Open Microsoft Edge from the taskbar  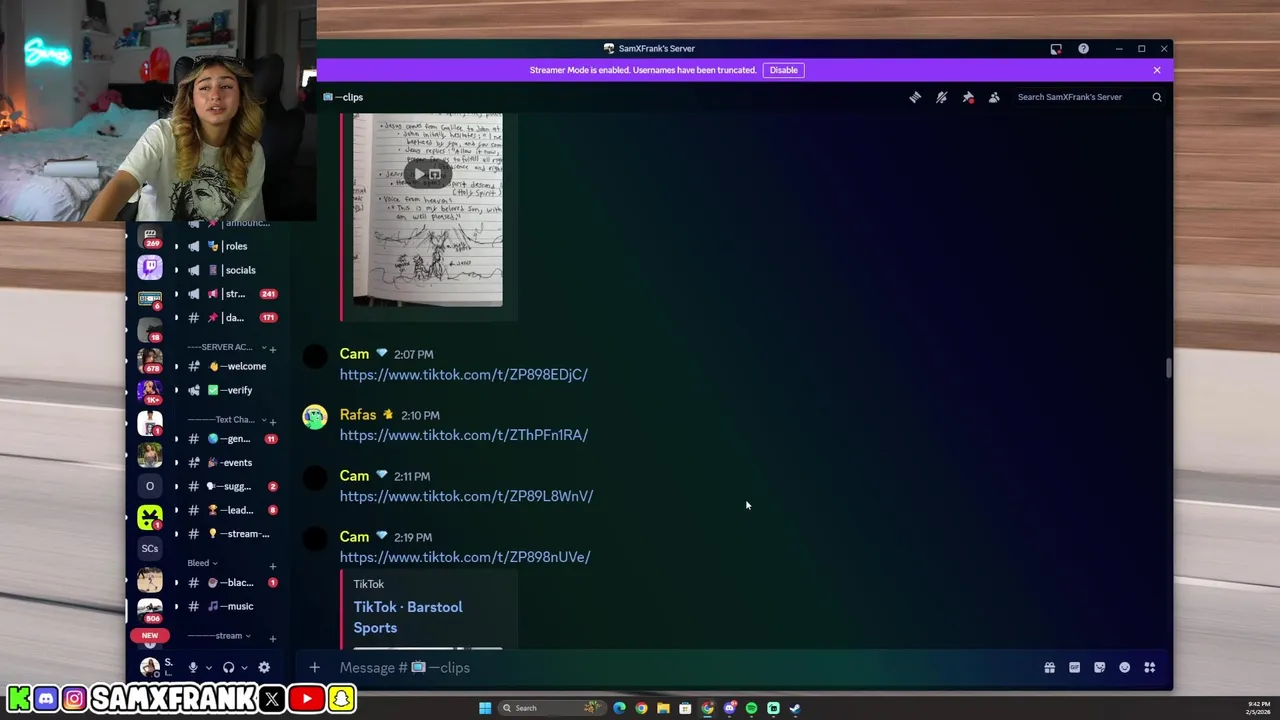[x=619, y=708]
